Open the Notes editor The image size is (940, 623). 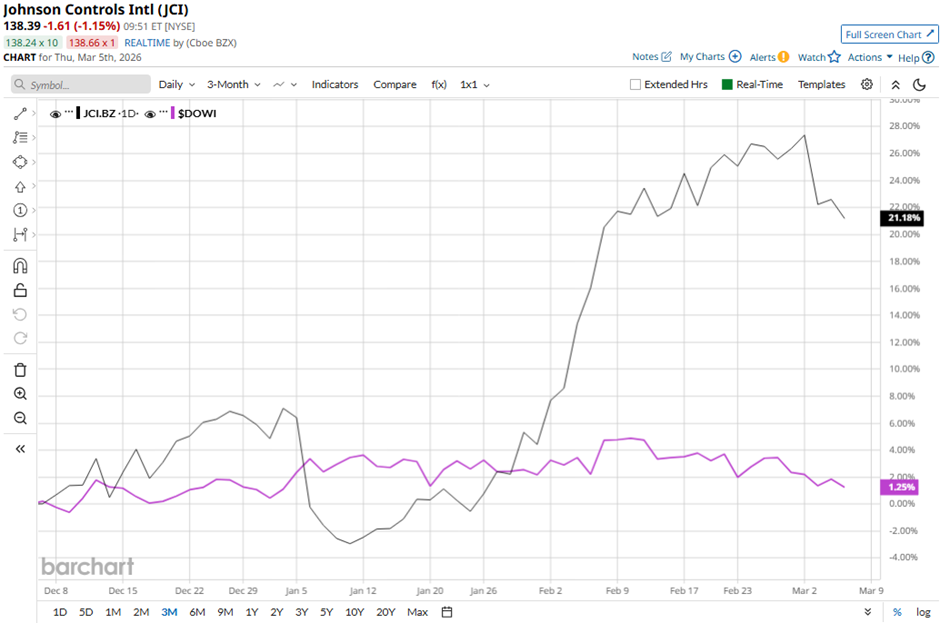(652, 57)
